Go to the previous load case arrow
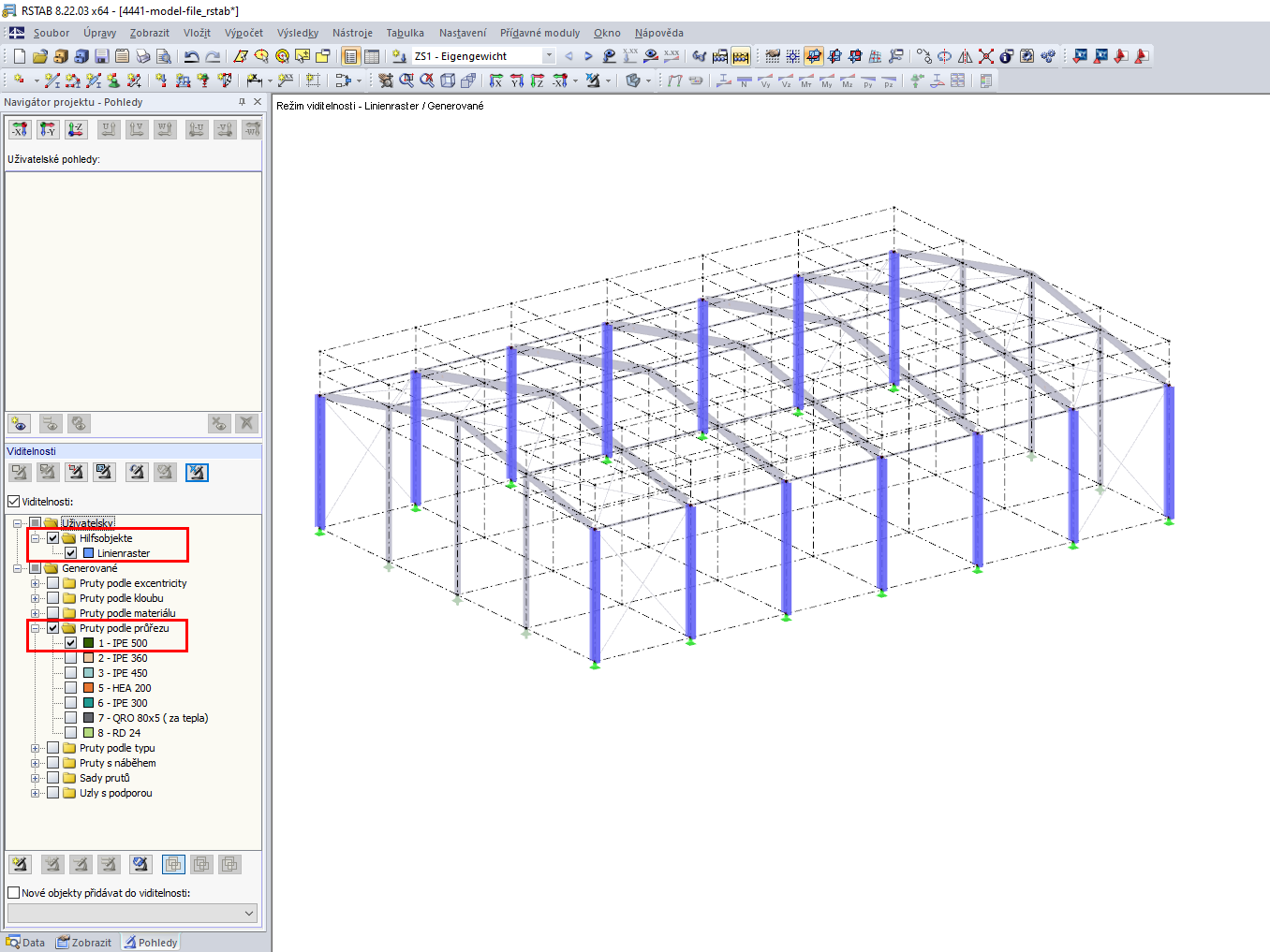The height and width of the screenshot is (952, 1270). (569, 56)
